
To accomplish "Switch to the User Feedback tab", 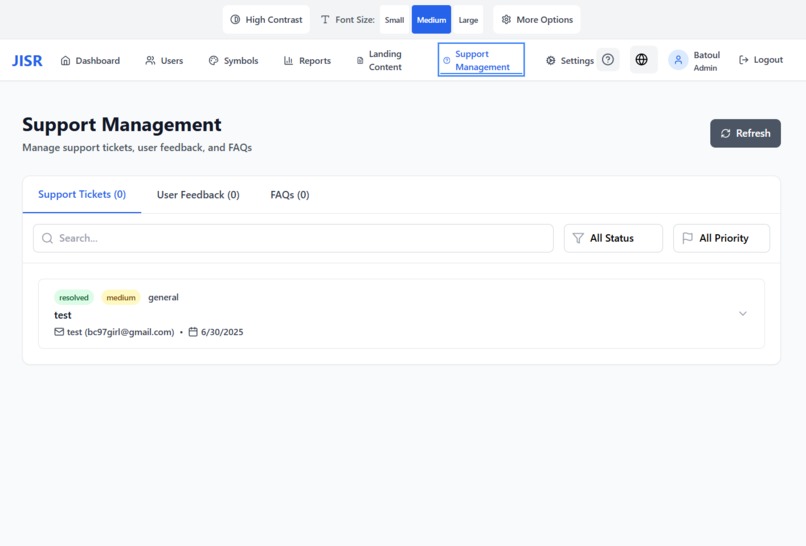I will (x=198, y=195).
